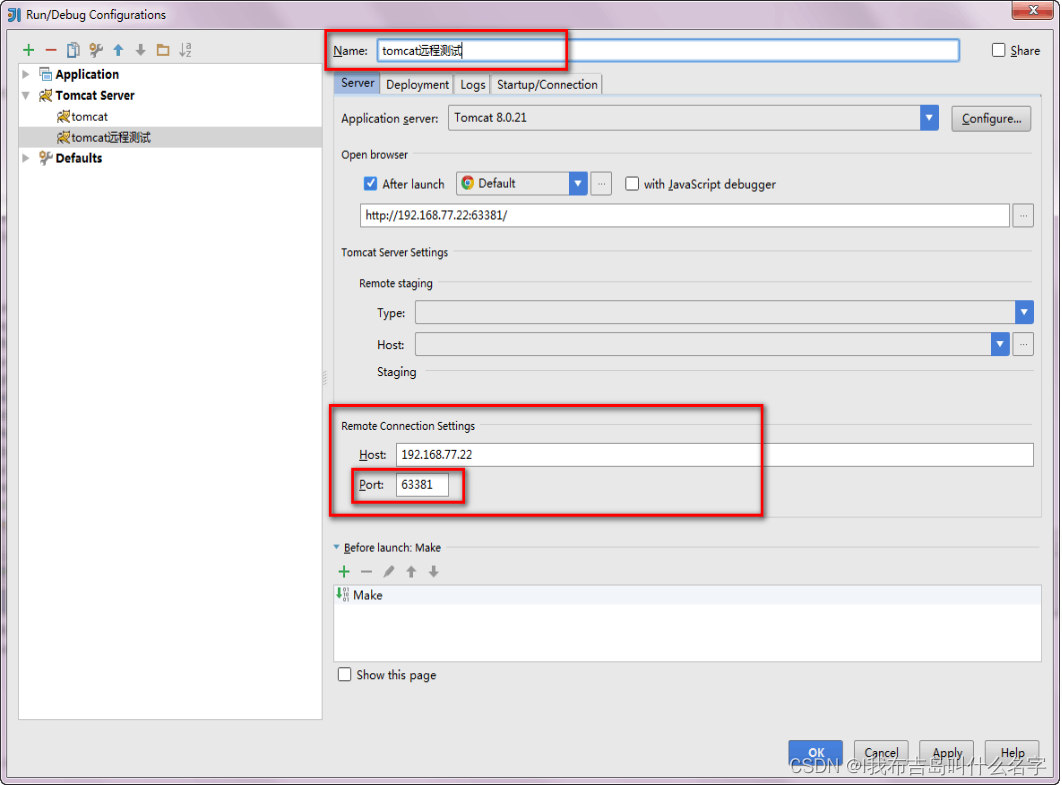1062x785 pixels.
Task: Copy the selected configuration
Action: (72, 48)
